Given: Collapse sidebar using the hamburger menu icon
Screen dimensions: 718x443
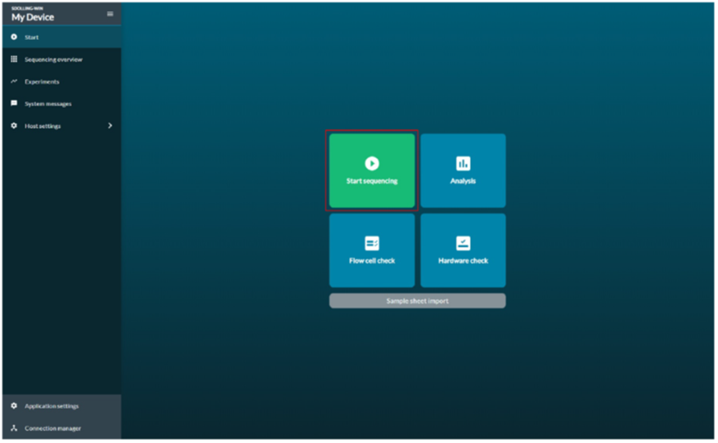Looking at the screenshot, I should tap(110, 14).
